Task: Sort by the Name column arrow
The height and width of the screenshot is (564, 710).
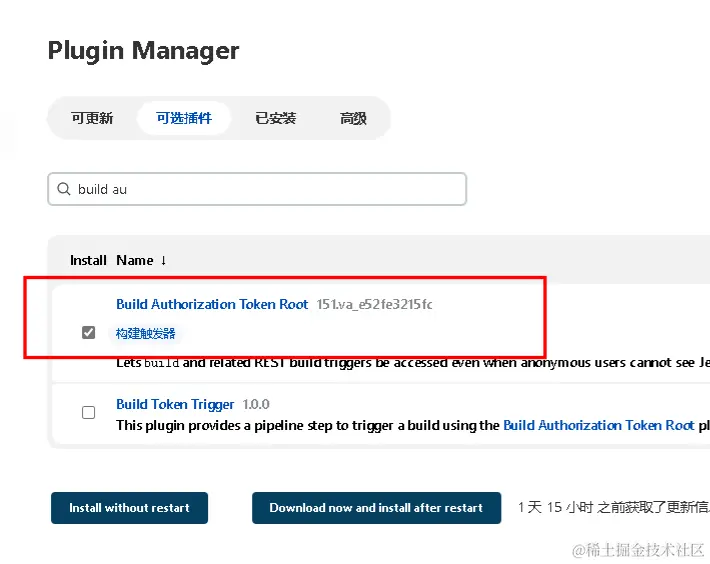Action: [x=163, y=260]
